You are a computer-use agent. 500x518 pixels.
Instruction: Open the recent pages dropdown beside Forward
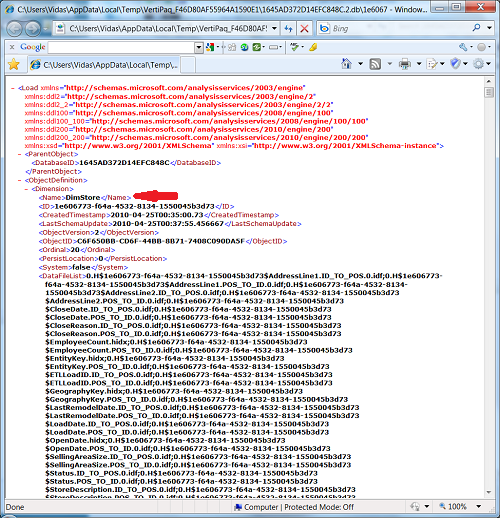coord(46,29)
